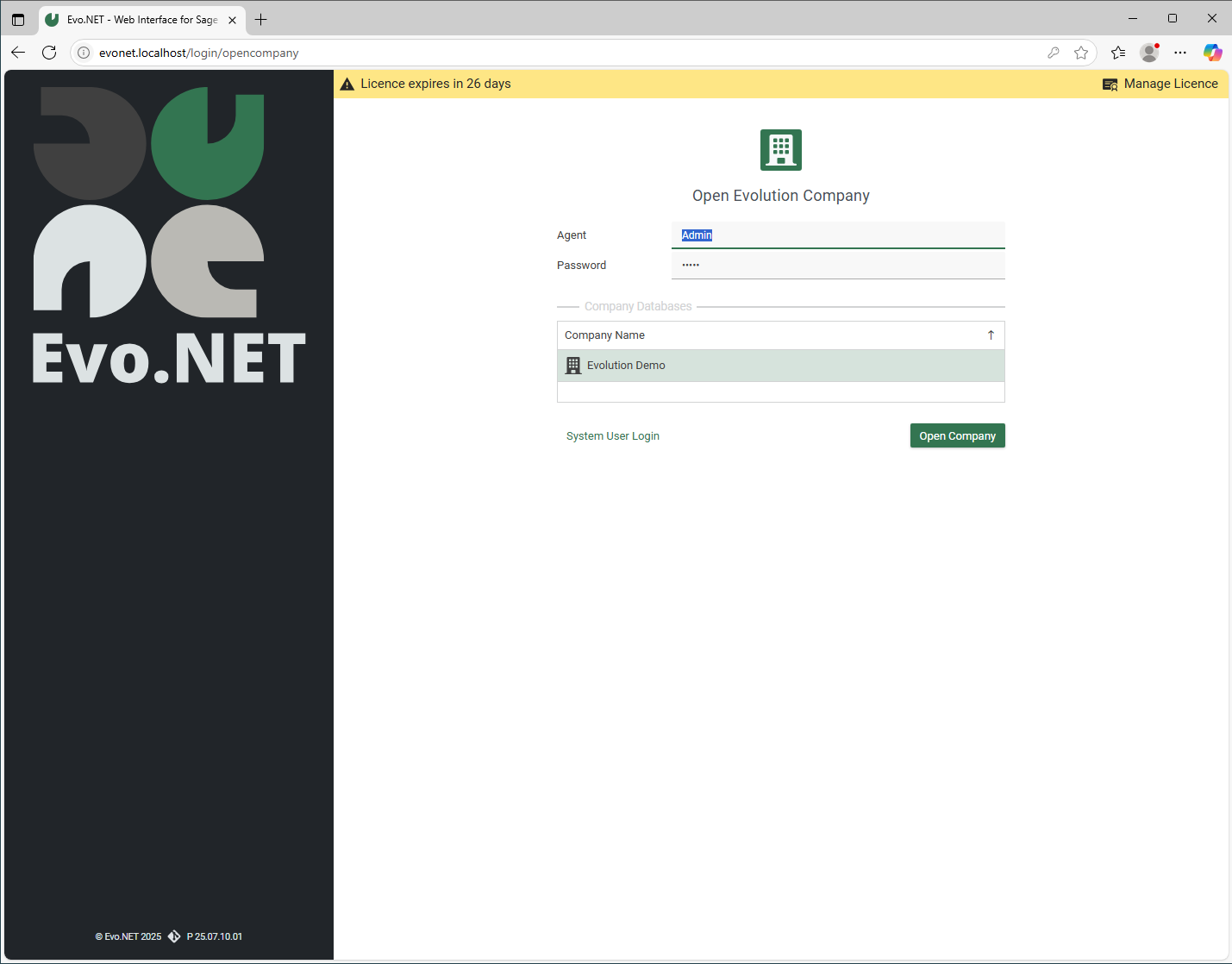The width and height of the screenshot is (1232, 964).
Task: Open the browser profile avatar
Action: pos(1149,53)
